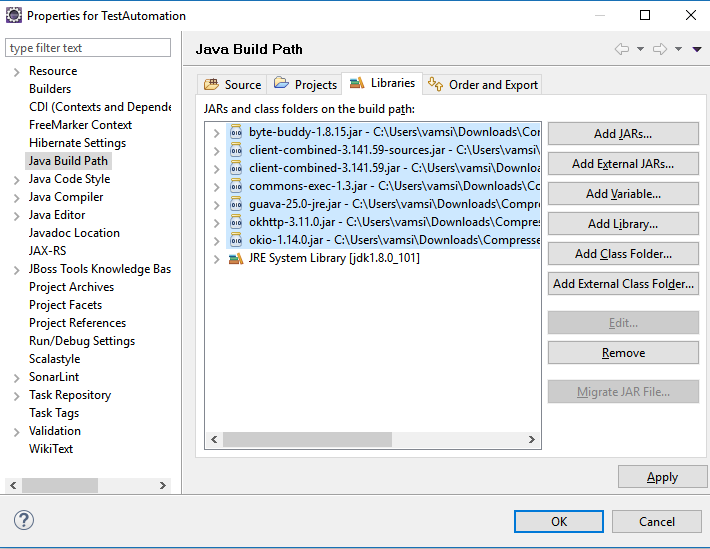Apply the build path changes
Screen dimensions: 710x549
[662, 477]
